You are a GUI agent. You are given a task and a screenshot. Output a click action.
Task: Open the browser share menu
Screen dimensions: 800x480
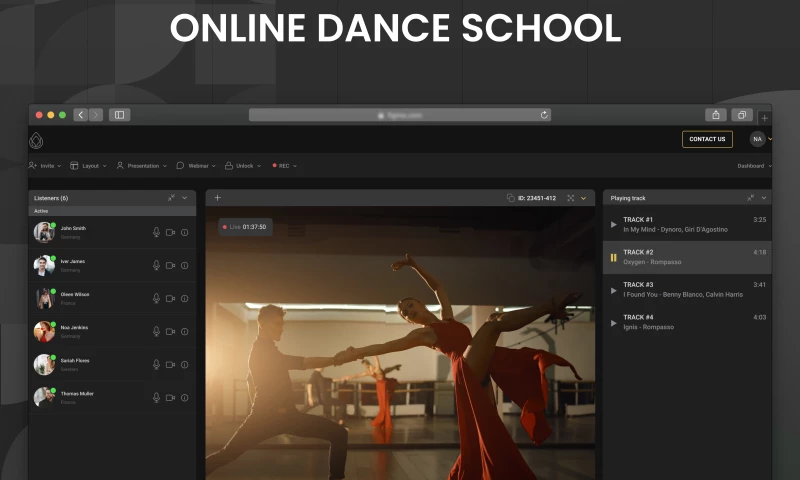[716, 115]
